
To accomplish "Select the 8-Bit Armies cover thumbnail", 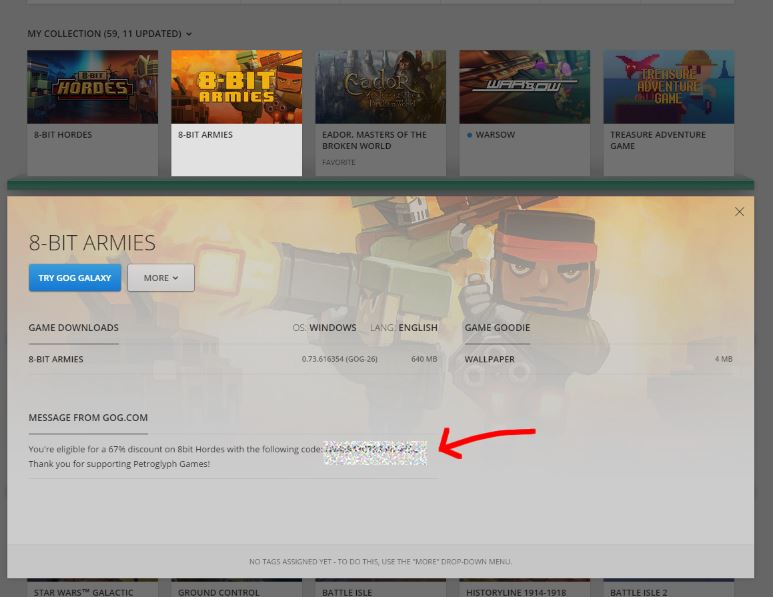I will pyautogui.click(x=237, y=87).
